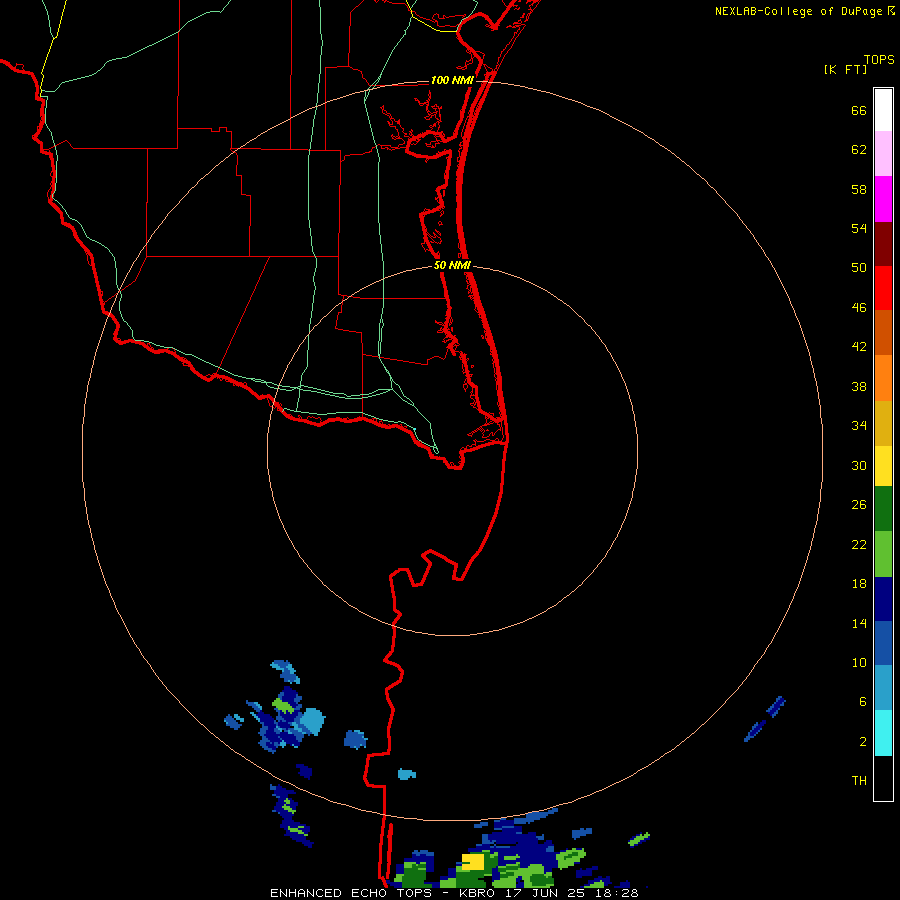Click the NEXLAB-College of DuPage label

click(x=798, y=11)
